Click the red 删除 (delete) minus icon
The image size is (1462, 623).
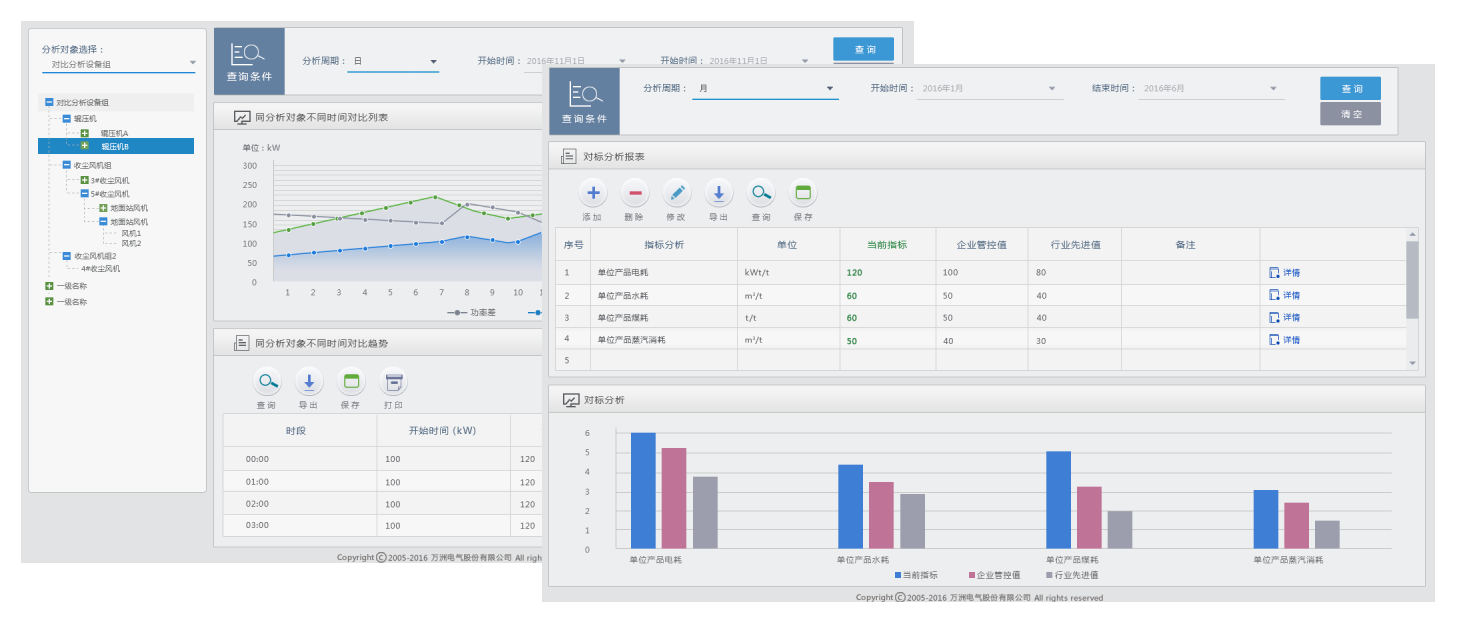coord(635,193)
